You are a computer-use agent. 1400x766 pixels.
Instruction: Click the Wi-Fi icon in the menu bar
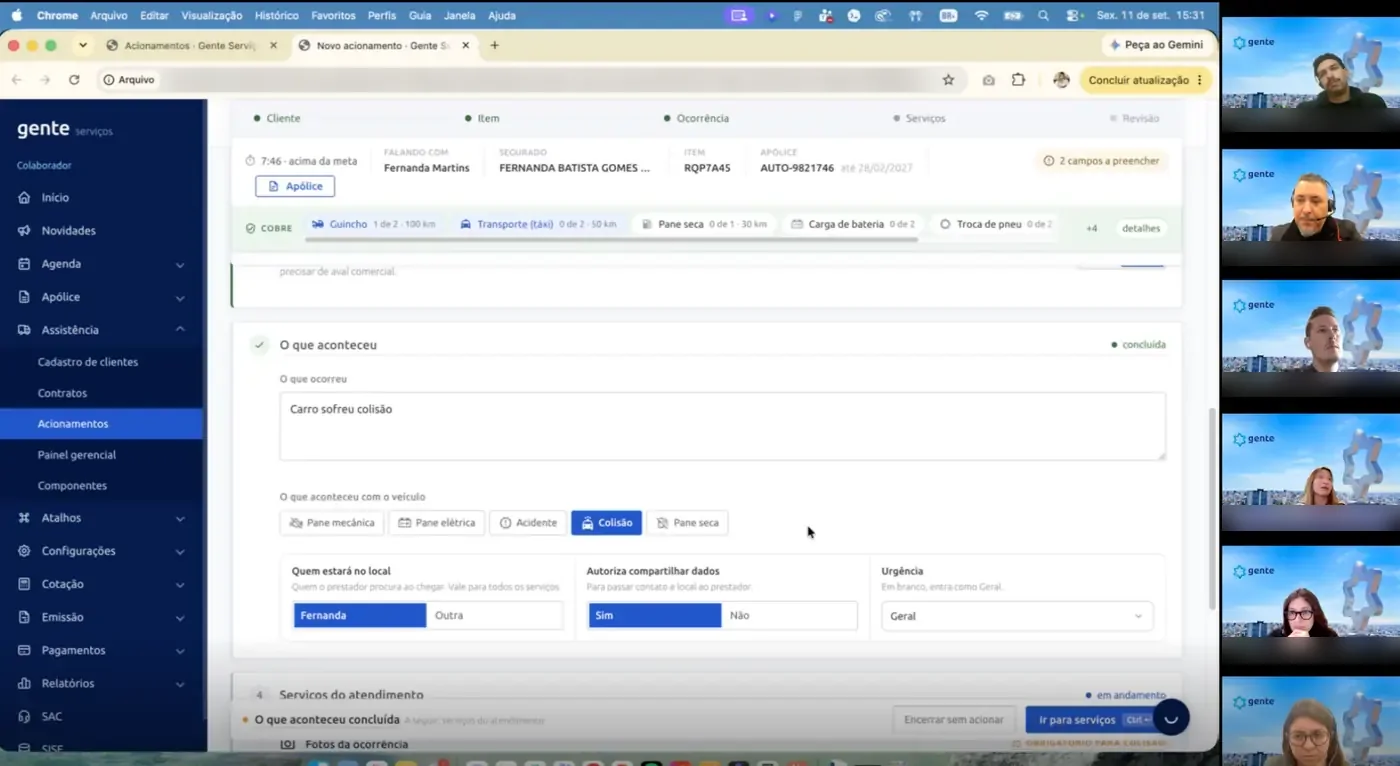981,16
